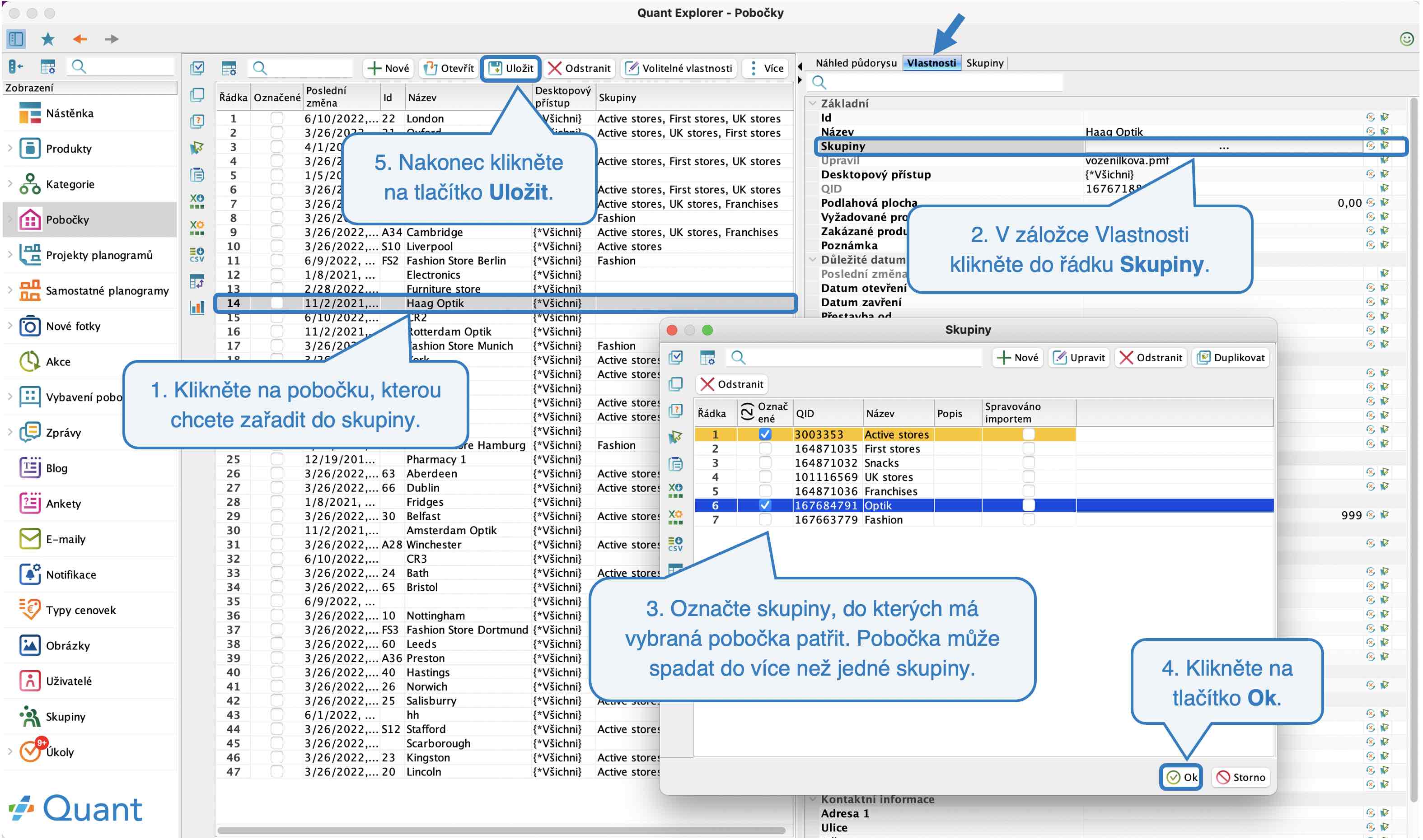
Task: Click Nové button in main toolbar
Action: pos(389,69)
